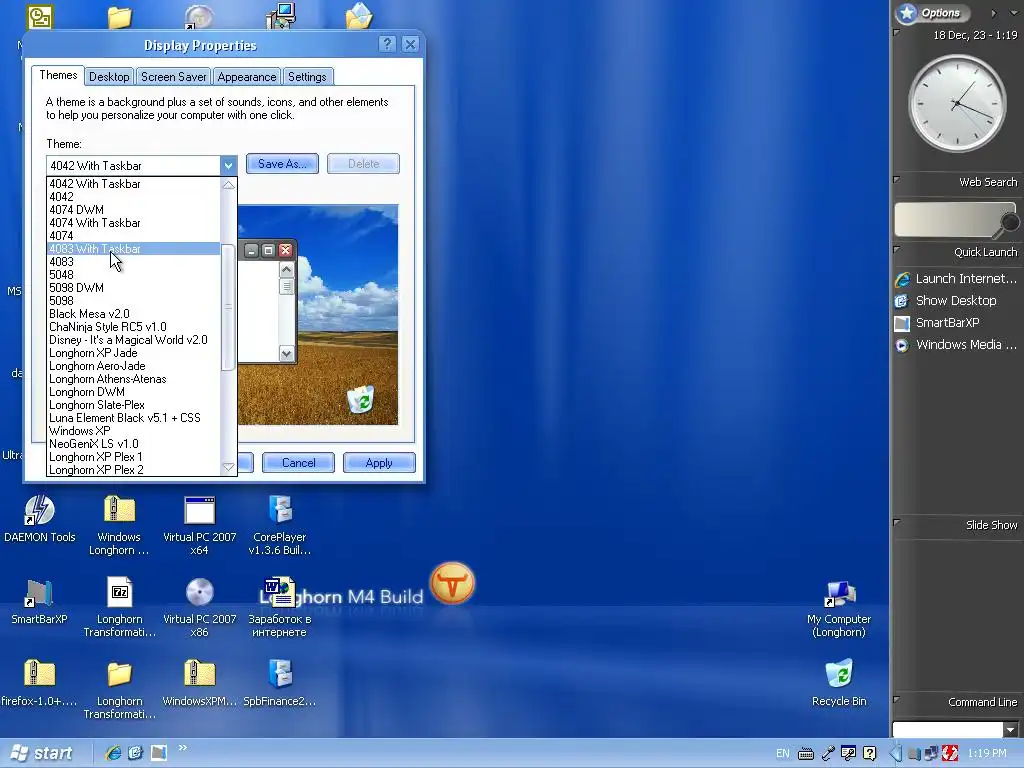Open the Longhorn Transformation folder icon in bottom row
This screenshot has height=768, width=1024.
(x=120, y=674)
